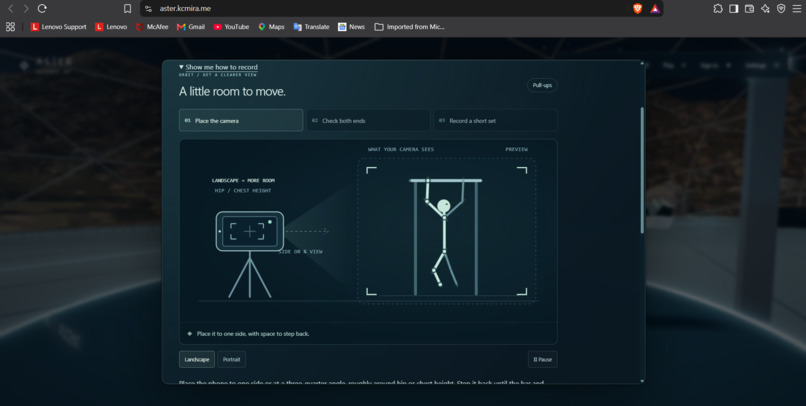
Task: Switch to the 02 Check both ends step
Action: point(368,120)
